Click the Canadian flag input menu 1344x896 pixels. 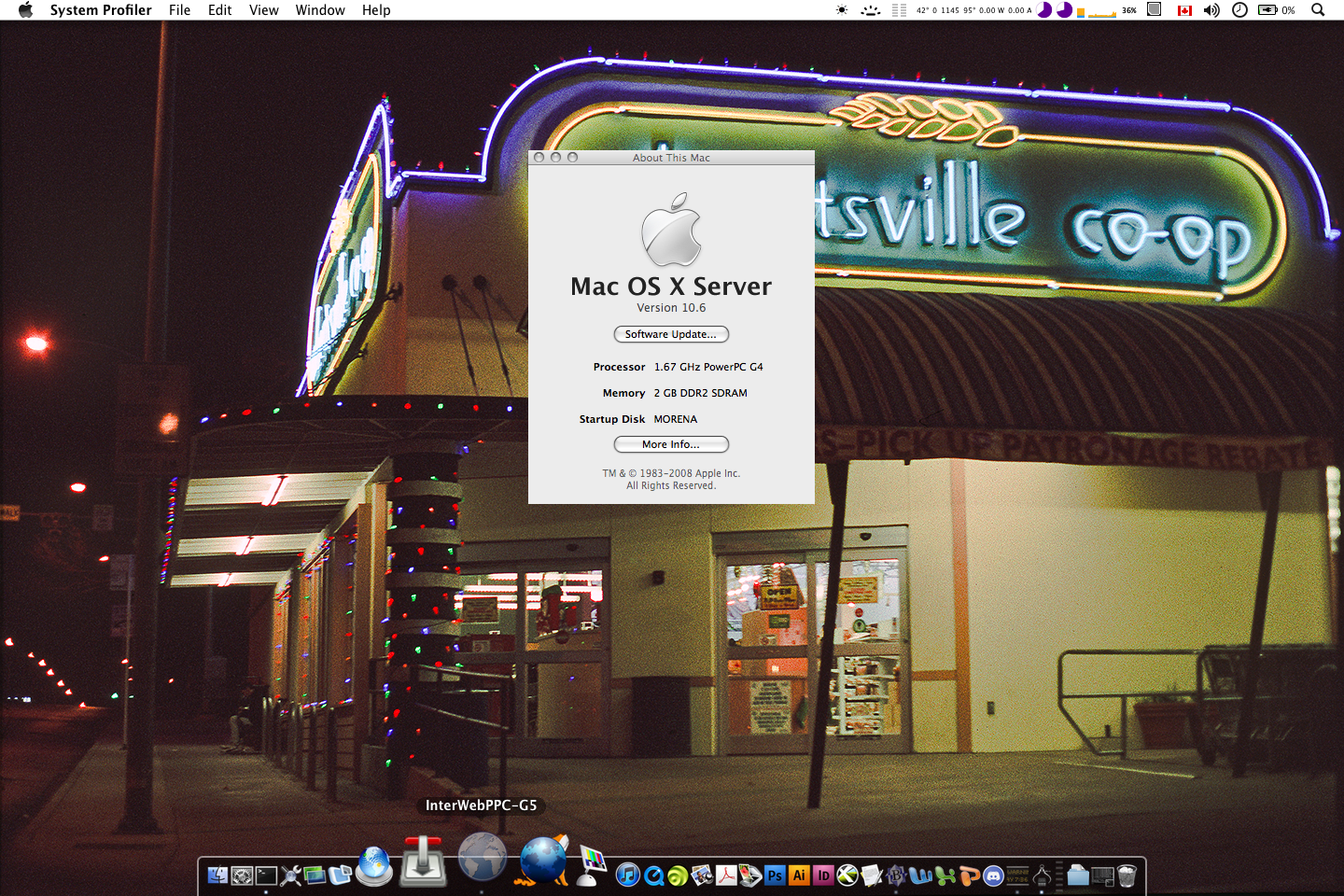click(x=1184, y=10)
